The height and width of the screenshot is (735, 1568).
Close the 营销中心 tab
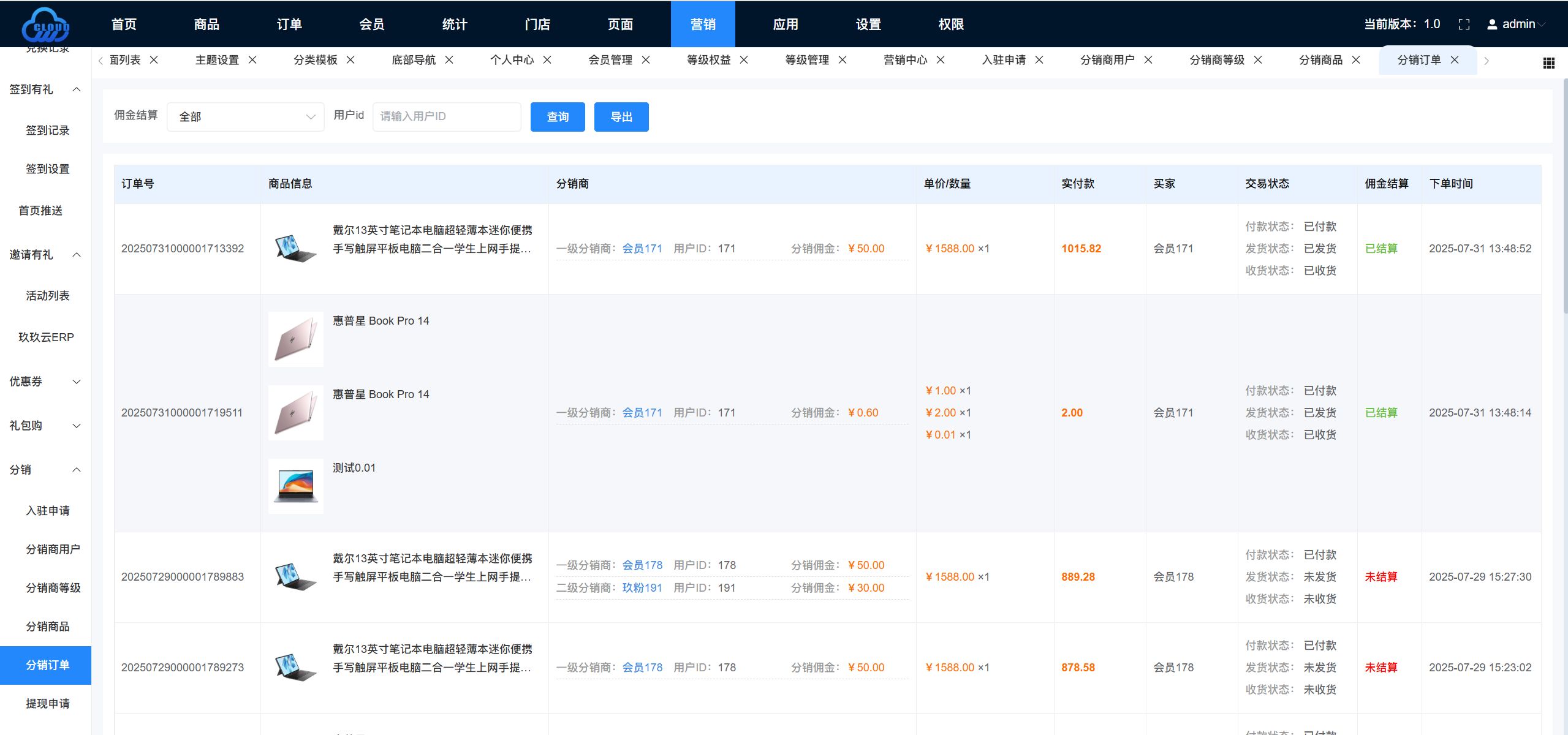tap(941, 60)
